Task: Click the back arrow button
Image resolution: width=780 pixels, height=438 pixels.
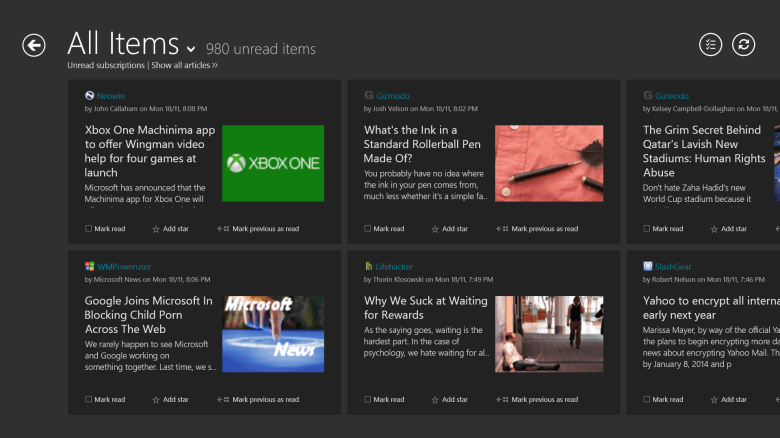Action: point(34,45)
